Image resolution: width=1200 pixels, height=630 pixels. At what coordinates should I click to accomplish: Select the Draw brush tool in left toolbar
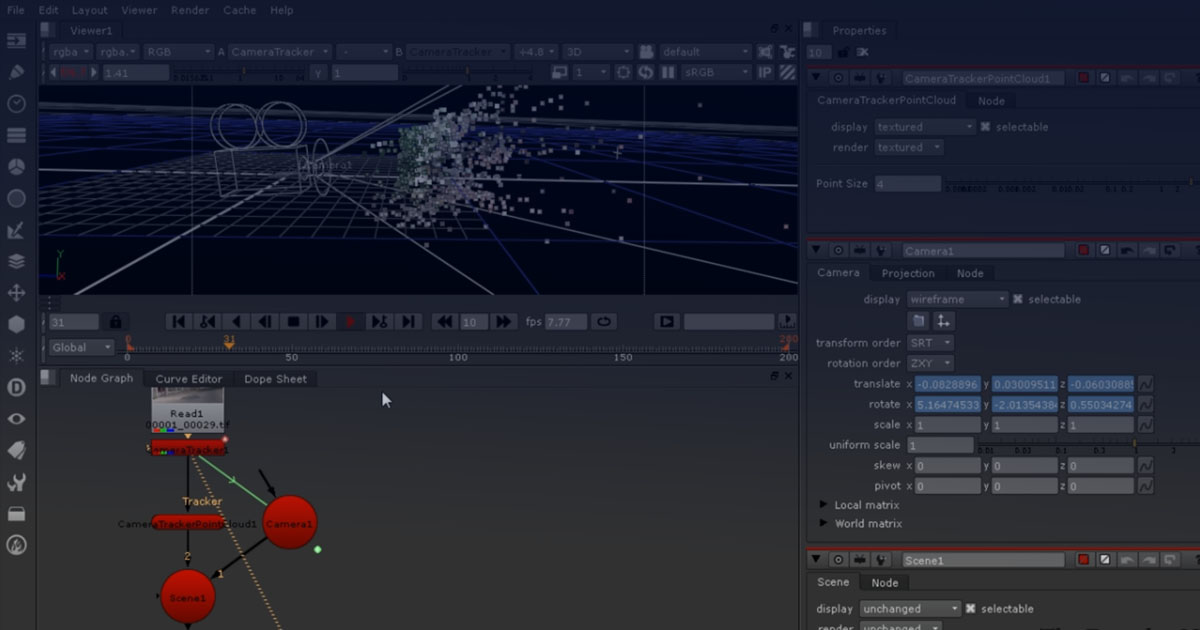[16, 72]
